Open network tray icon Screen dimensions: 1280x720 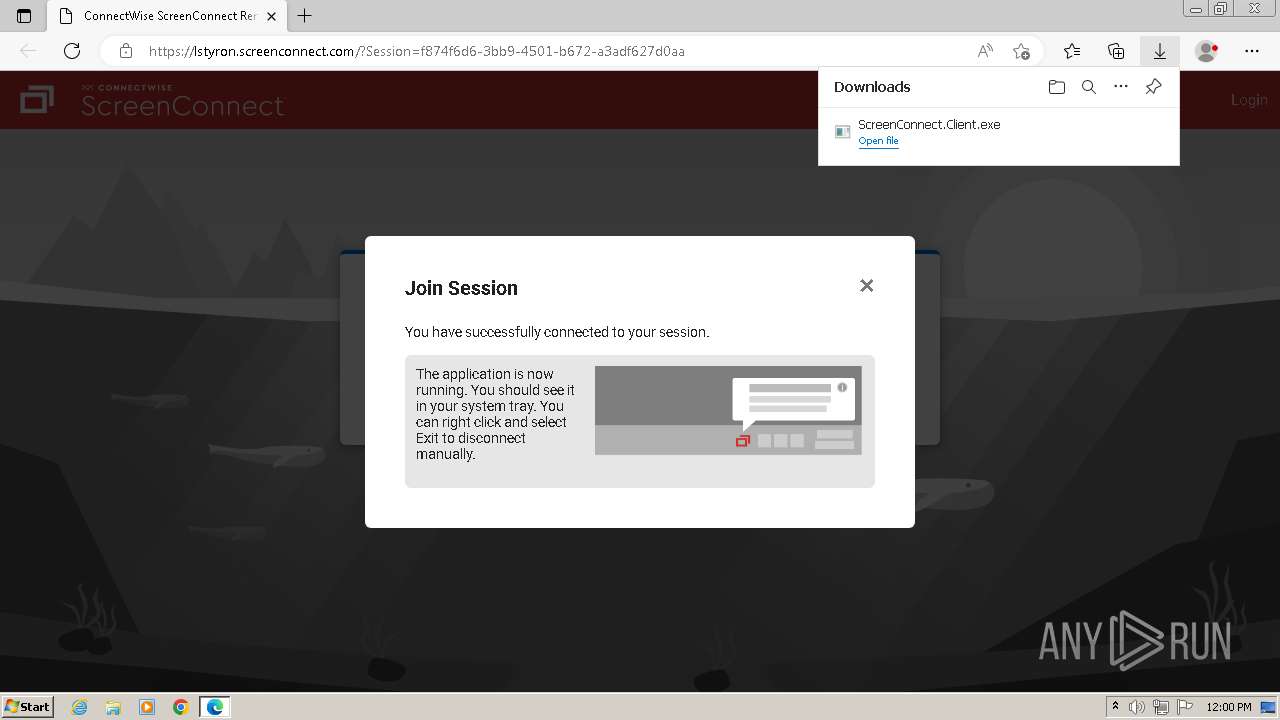click(x=1160, y=707)
